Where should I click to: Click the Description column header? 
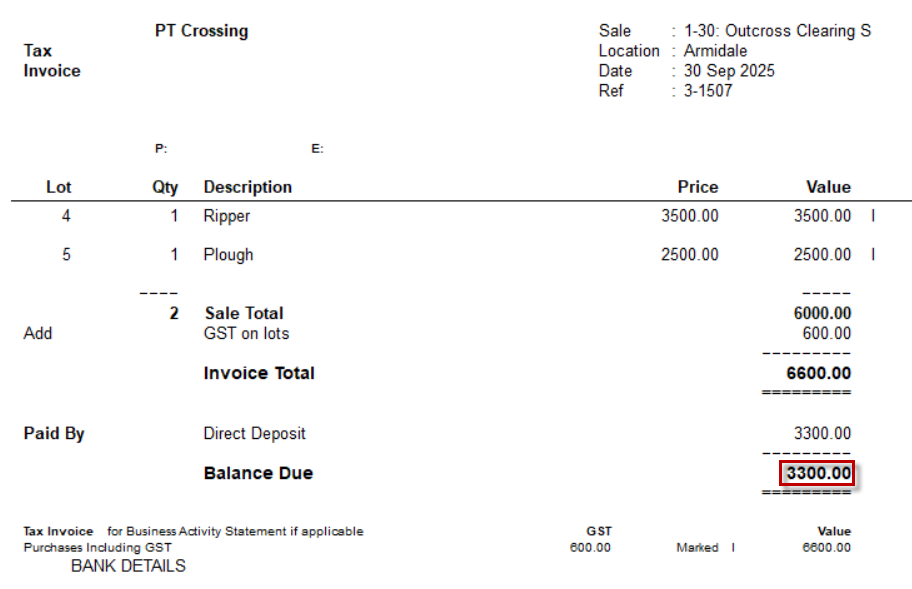pos(247,187)
